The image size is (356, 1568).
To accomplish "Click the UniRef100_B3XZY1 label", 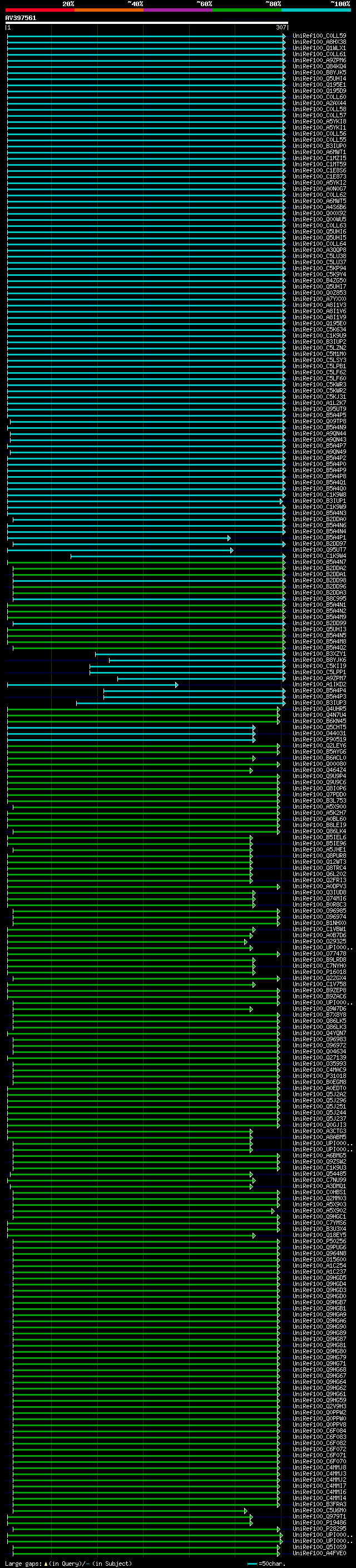I will pos(319,654).
